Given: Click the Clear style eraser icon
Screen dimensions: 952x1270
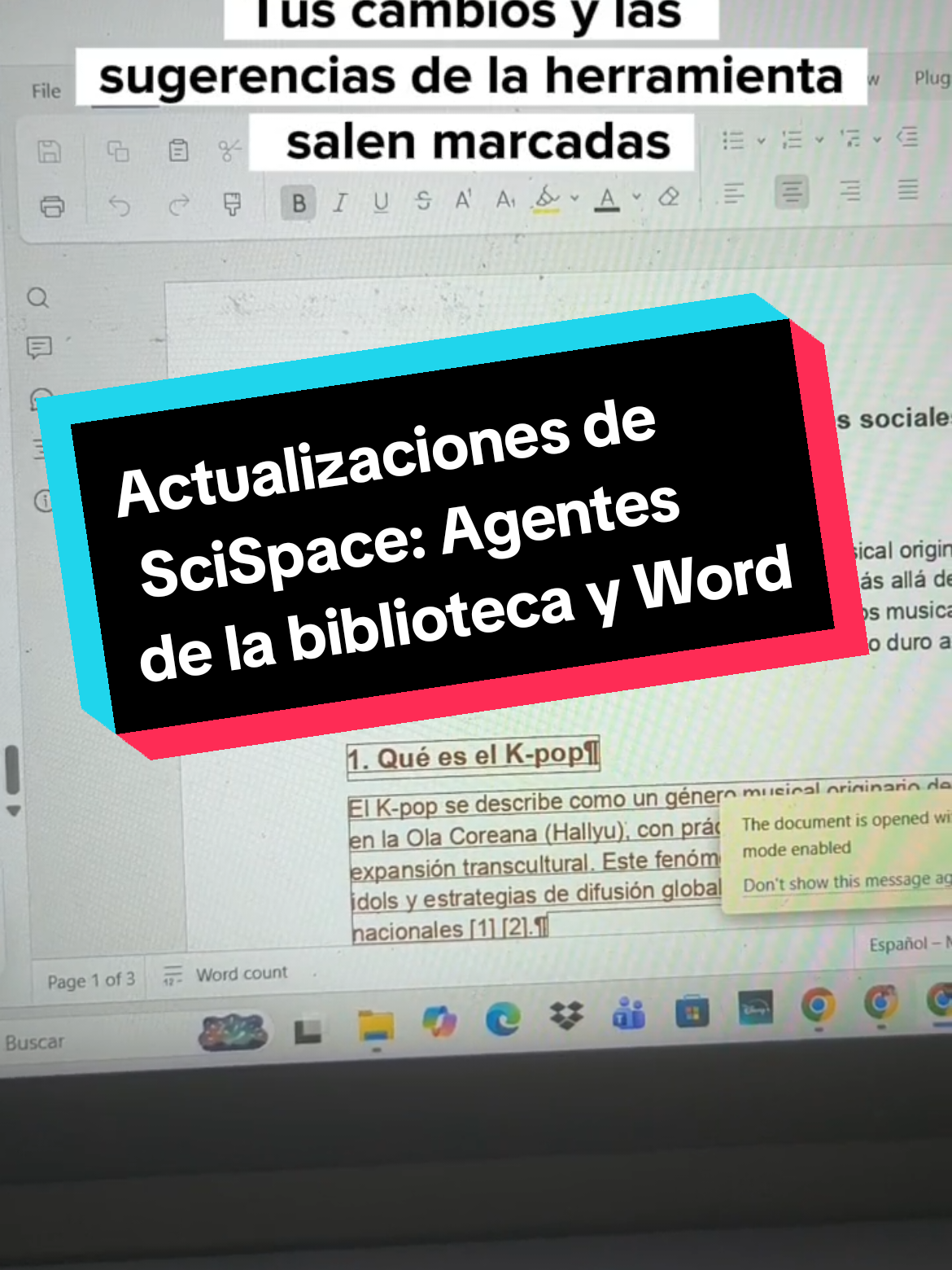Looking at the screenshot, I should coord(669,196).
